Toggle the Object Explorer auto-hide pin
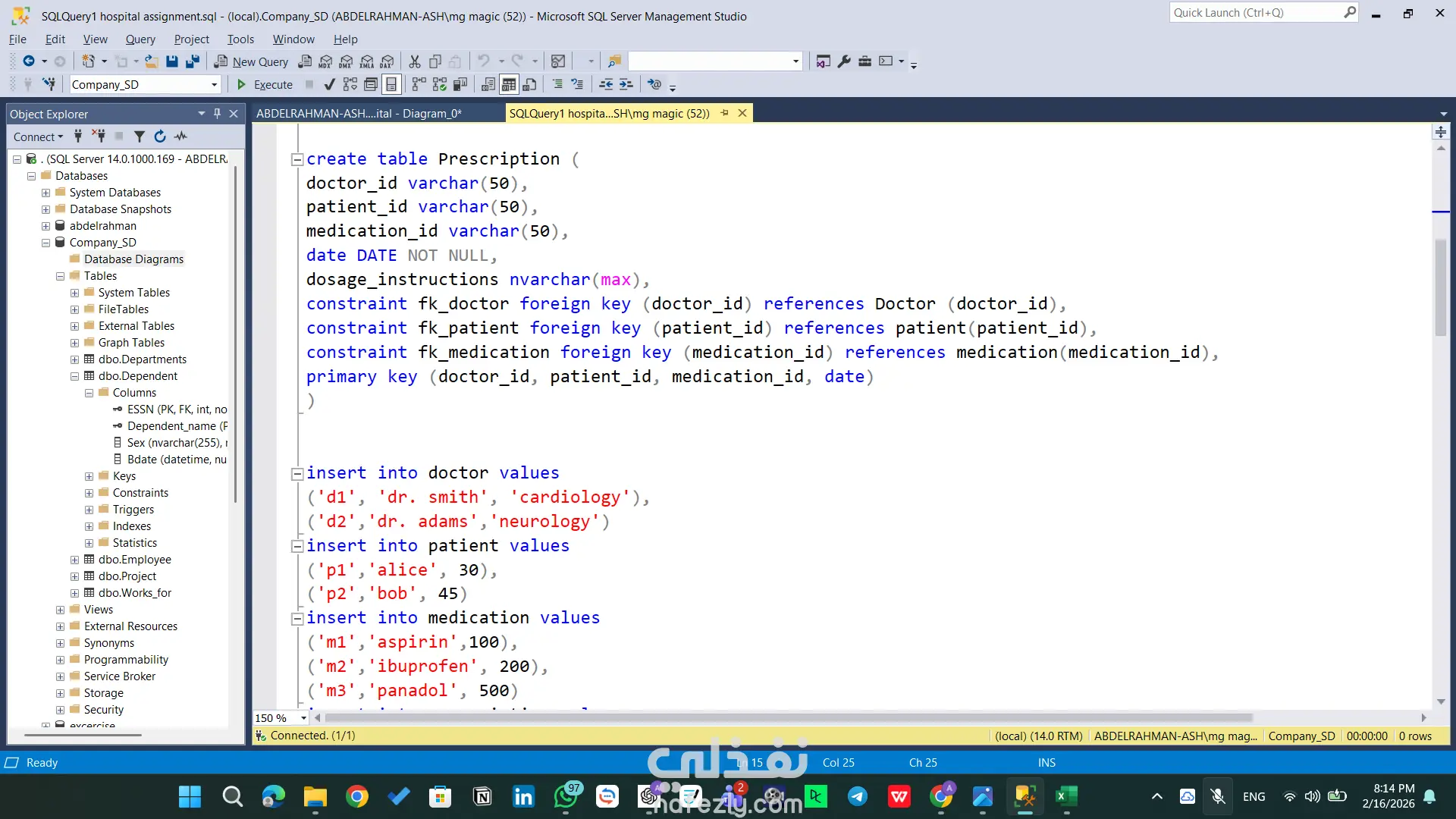Viewport: 1456px width, 819px height. coord(217,114)
